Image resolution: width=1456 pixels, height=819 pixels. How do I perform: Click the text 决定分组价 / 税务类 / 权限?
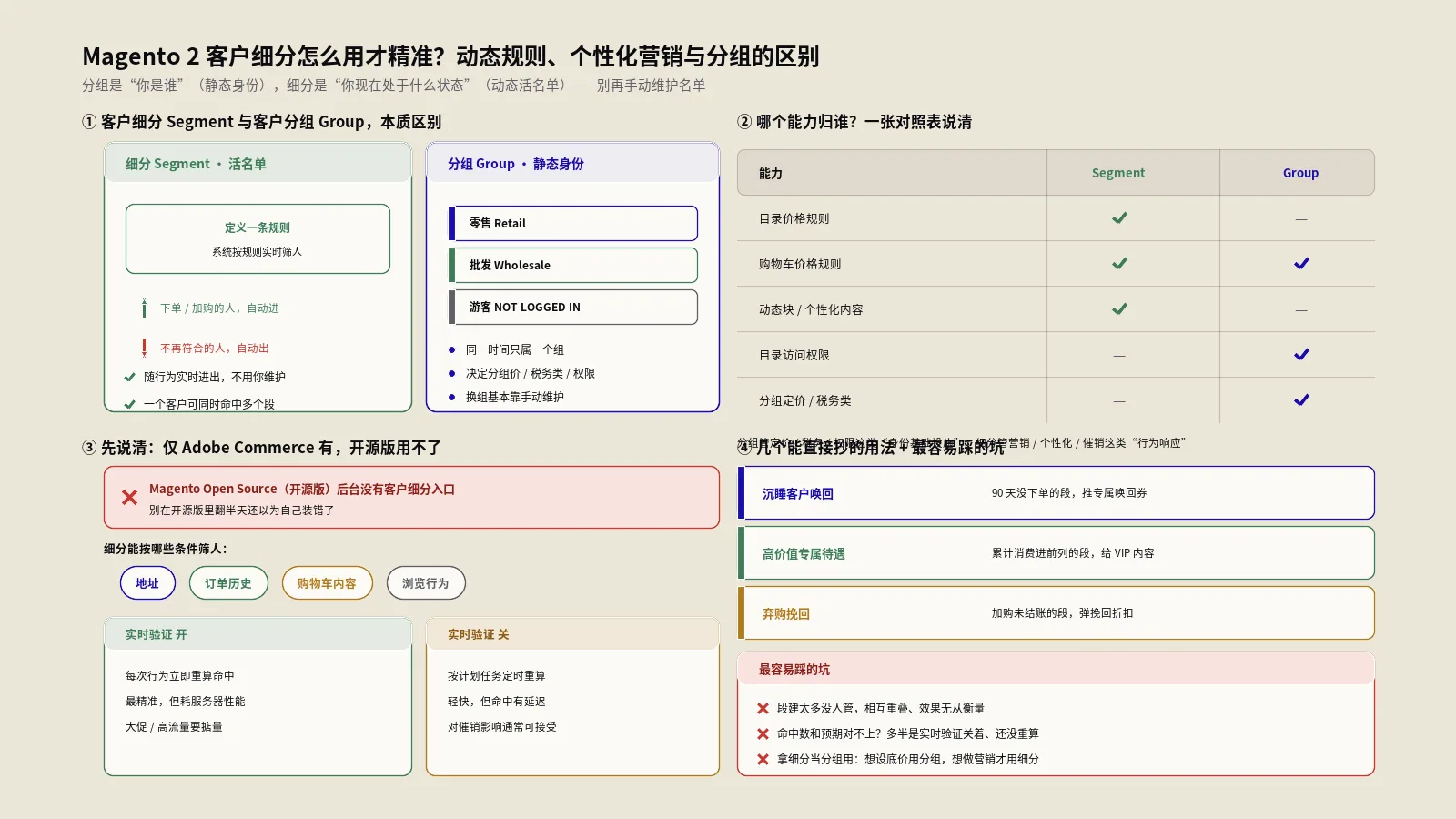point(531,373)
